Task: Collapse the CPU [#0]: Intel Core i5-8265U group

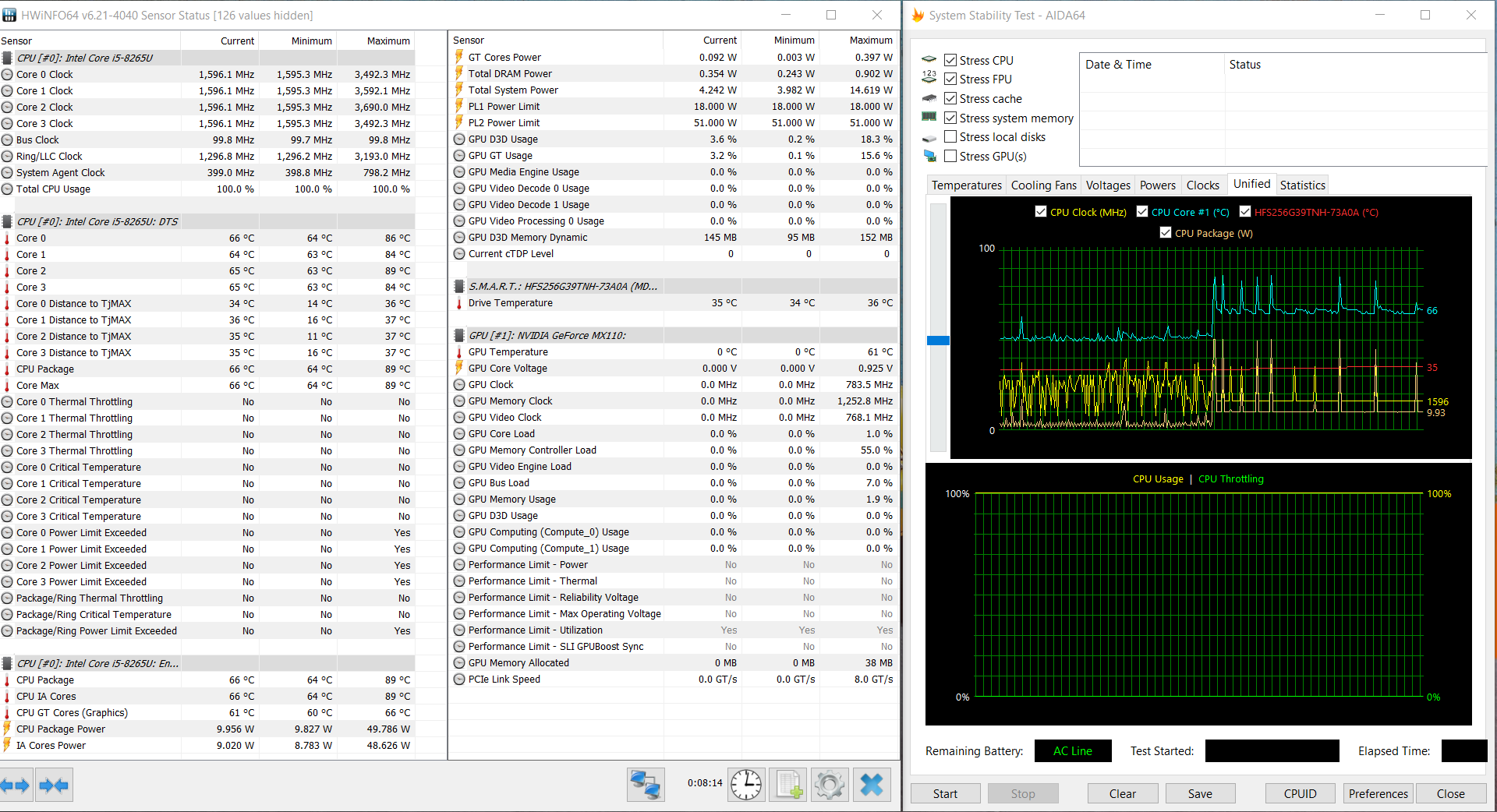Action: (207, 58)
